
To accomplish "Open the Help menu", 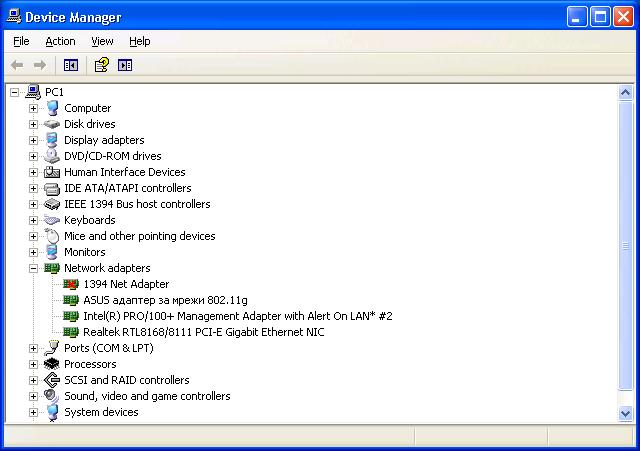I will tap(140, 41).
